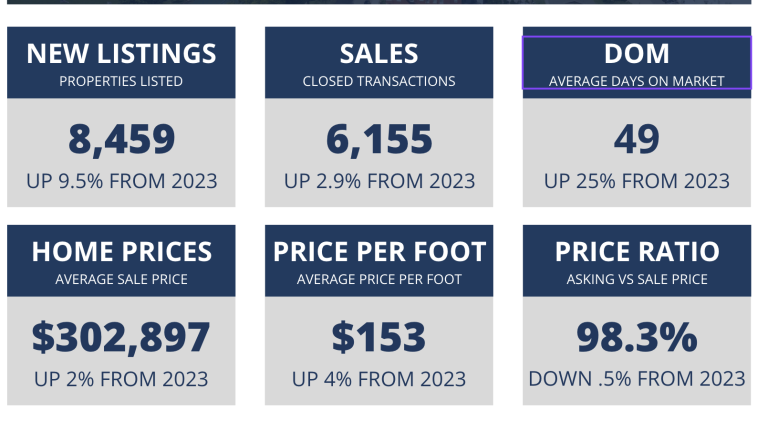
Task: Click the SALES heading text
Action: (379, 53)
